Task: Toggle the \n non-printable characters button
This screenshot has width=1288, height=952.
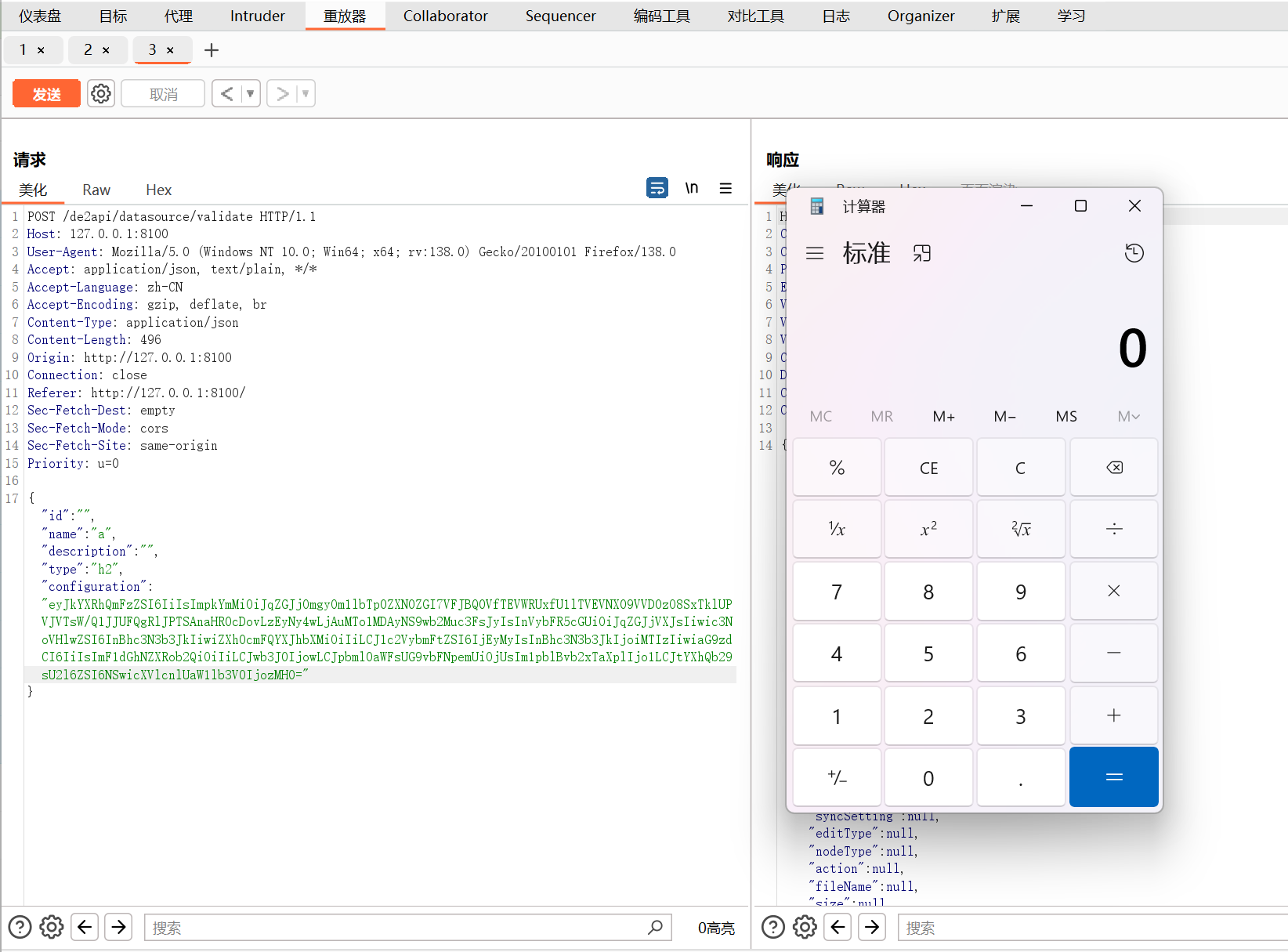Action: pos(691,188)
